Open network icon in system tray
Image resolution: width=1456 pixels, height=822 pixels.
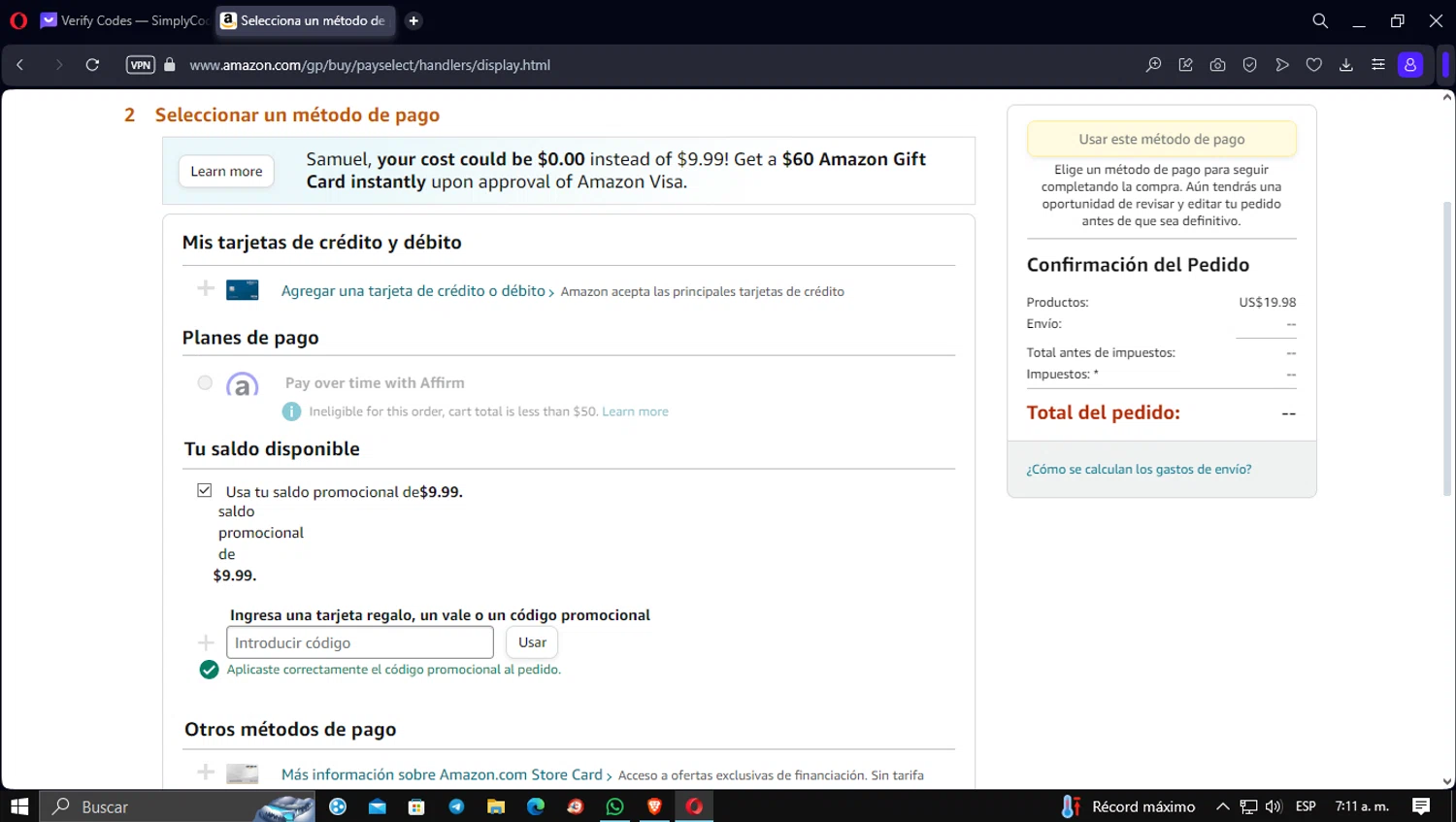point(1248,806)
